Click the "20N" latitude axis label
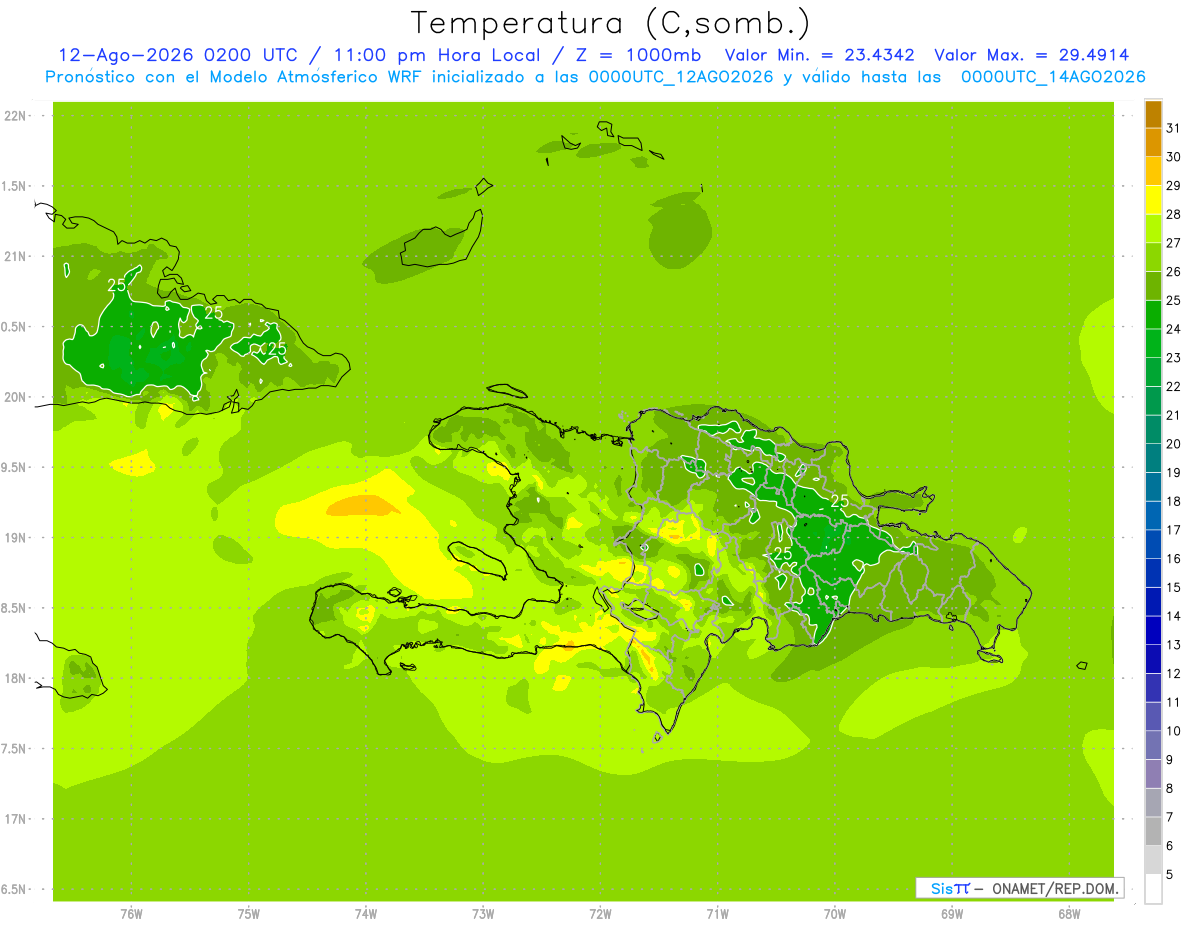The height and width of the screenshot is (927, 1200). (x=15, y=397)
